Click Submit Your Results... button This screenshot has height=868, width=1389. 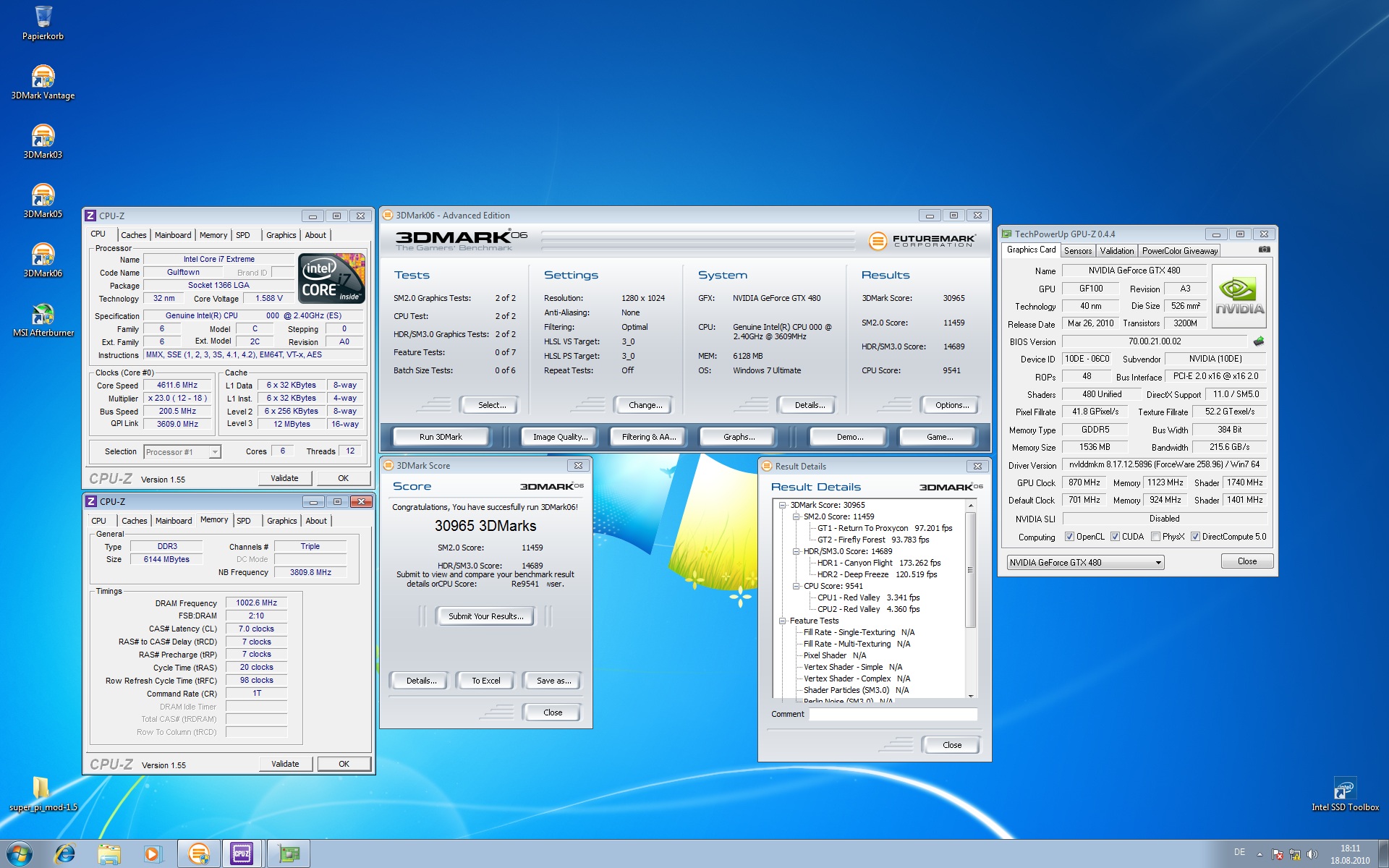[485, 616]
